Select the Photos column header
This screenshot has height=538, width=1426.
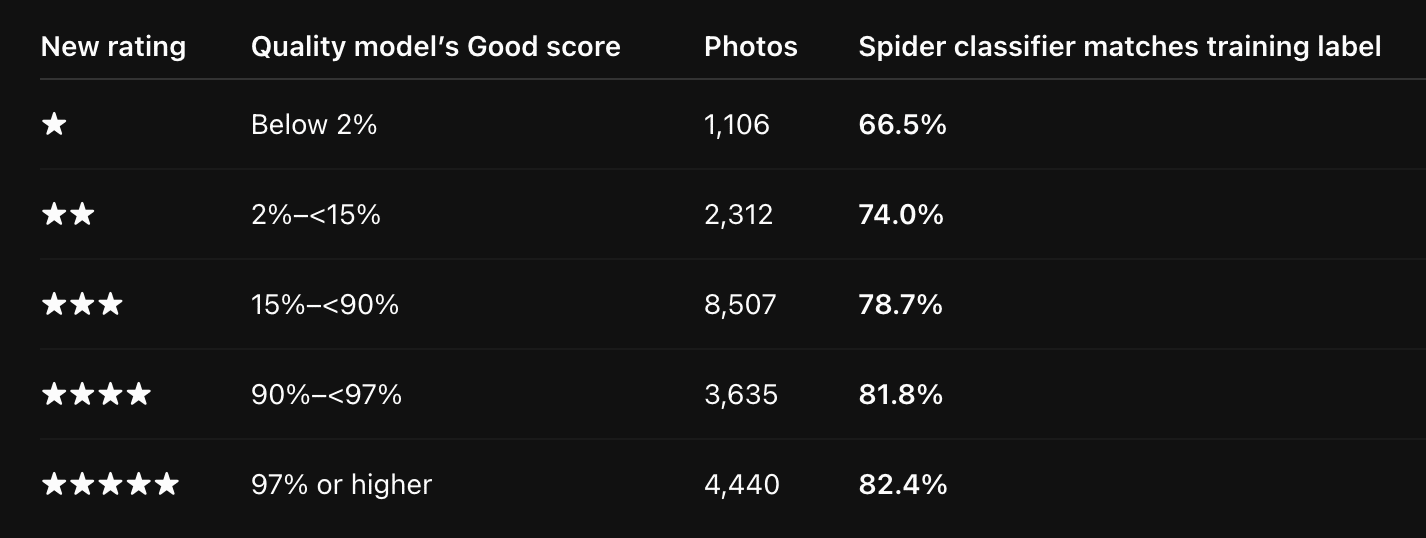tap(751, 47)
